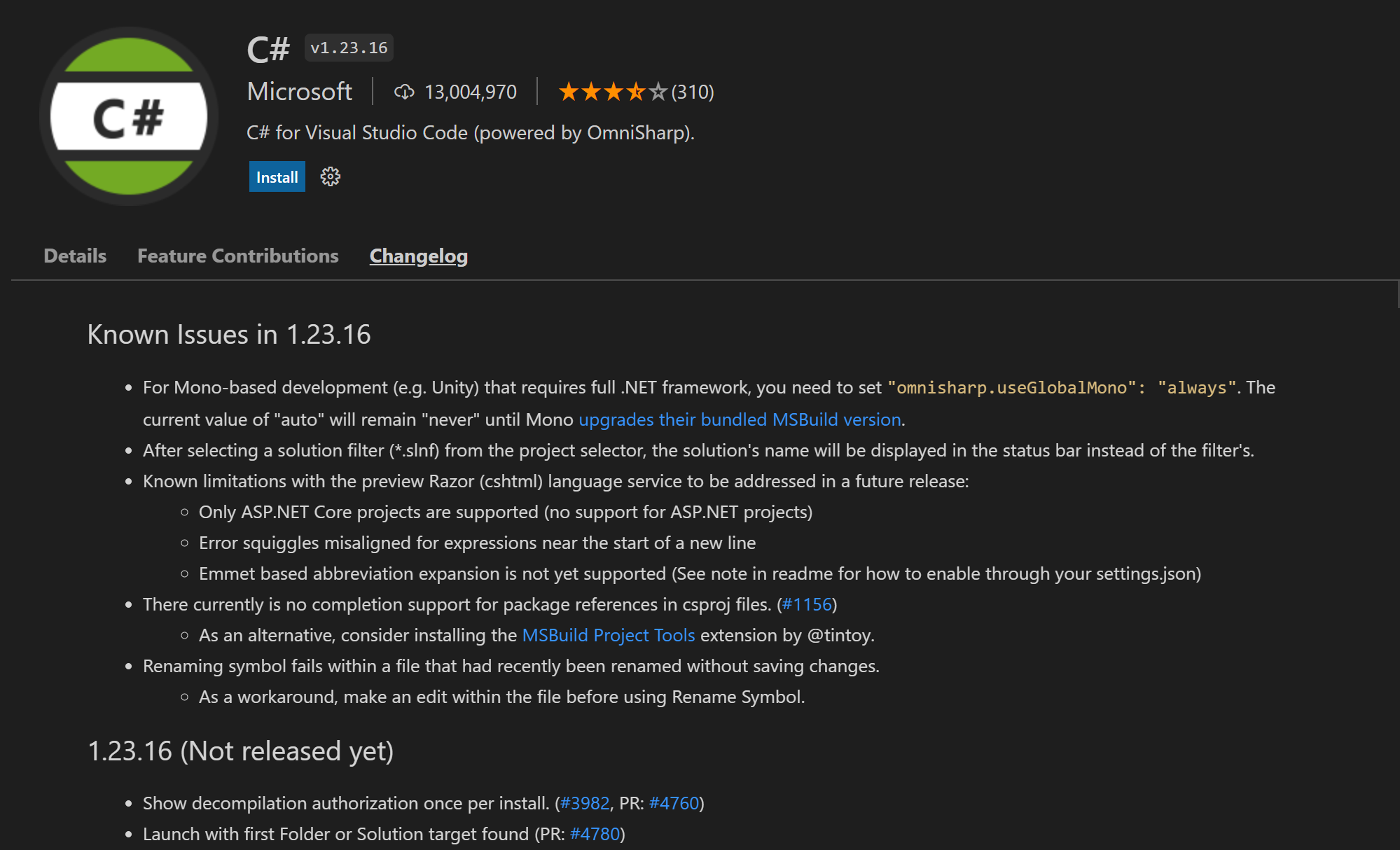Click the v1.23.16 version badge
Viewport: 1400px width, 850px height.
click(x=349, y=48)
